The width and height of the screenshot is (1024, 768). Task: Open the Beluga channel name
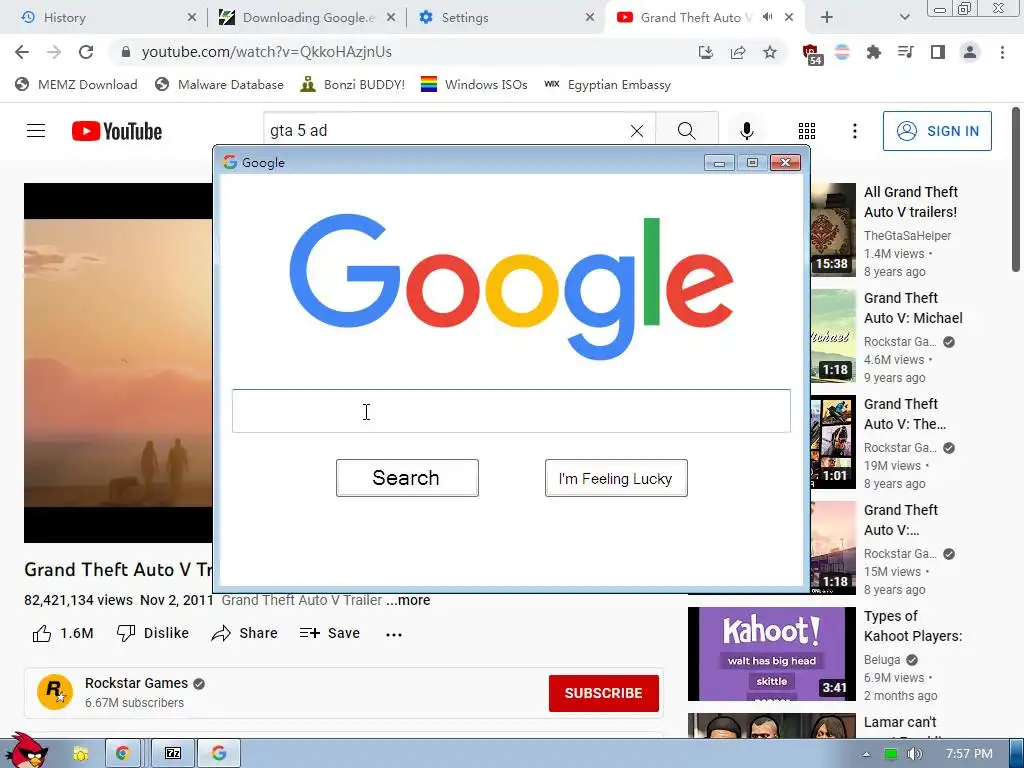(x=882, y=660)
